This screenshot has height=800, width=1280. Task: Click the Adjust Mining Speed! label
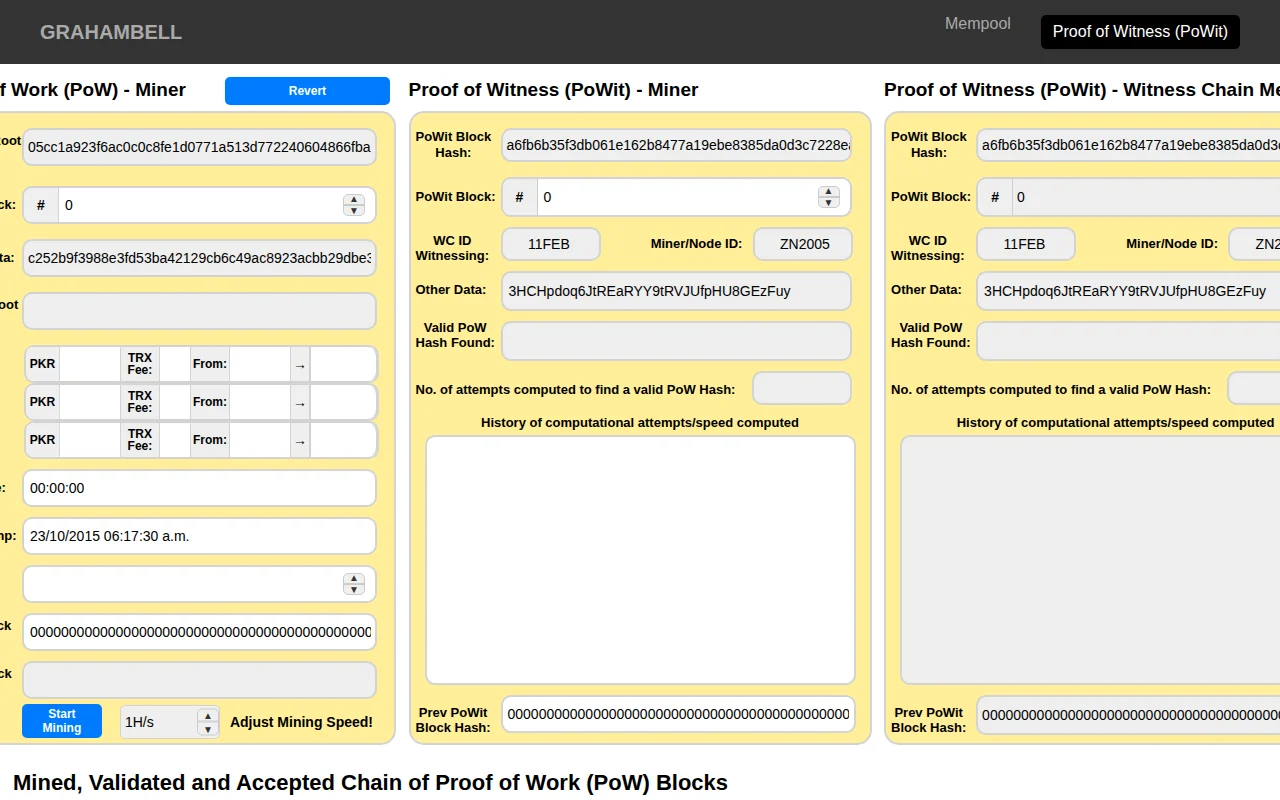tap(301, 722)
